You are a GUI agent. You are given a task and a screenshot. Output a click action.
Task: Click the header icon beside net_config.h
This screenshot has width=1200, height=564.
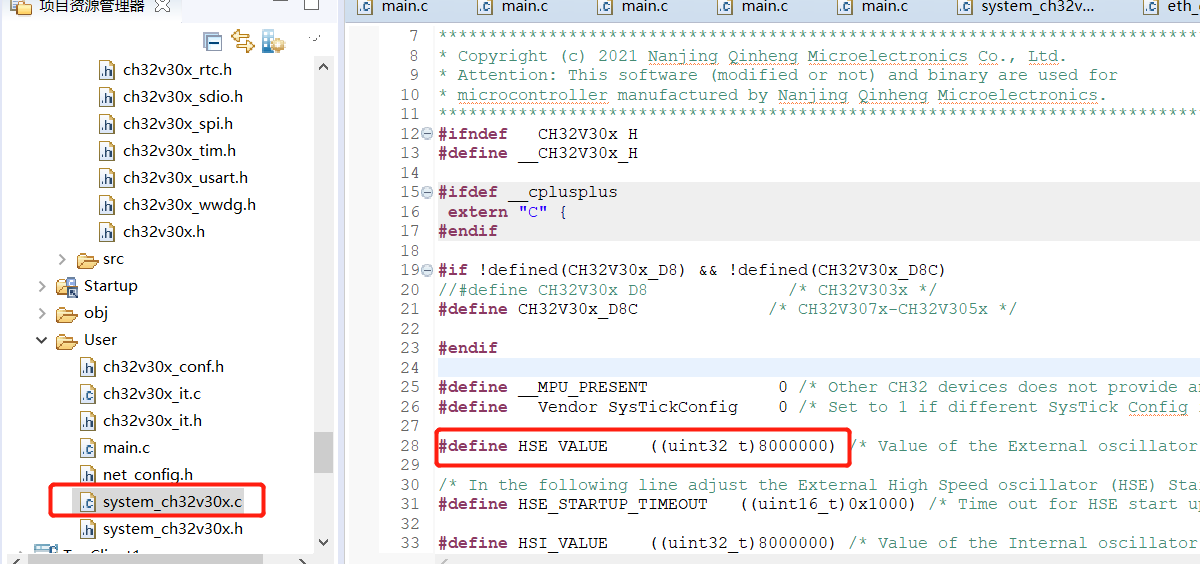(x=88, y=475)
